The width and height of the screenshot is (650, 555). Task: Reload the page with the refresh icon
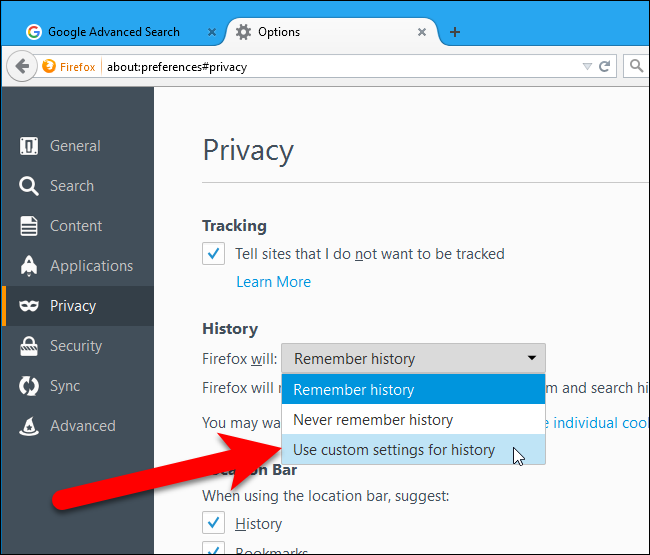coord(605,66)
